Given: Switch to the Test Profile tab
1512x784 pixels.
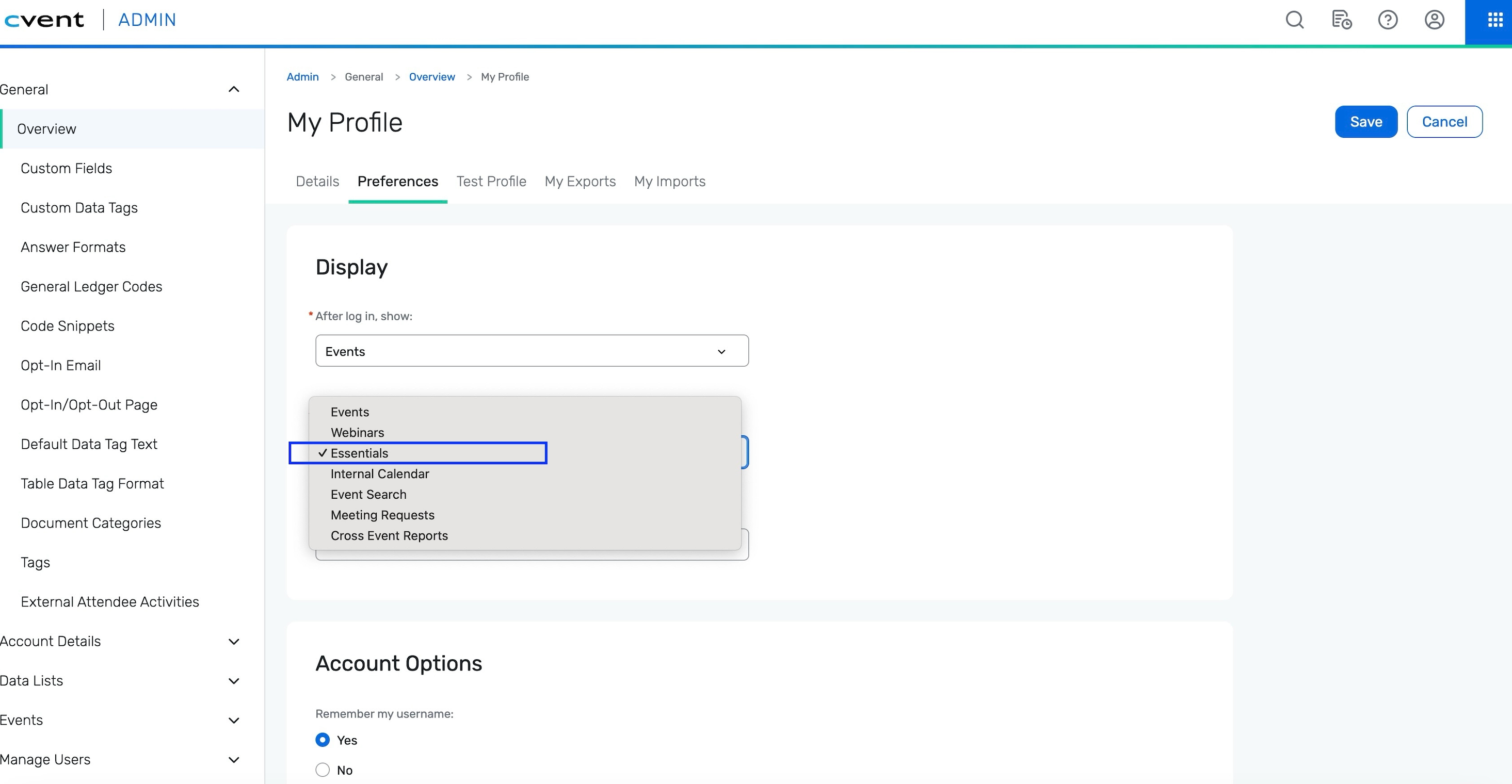Looking at the screenshot, I should tap(491, 182).
